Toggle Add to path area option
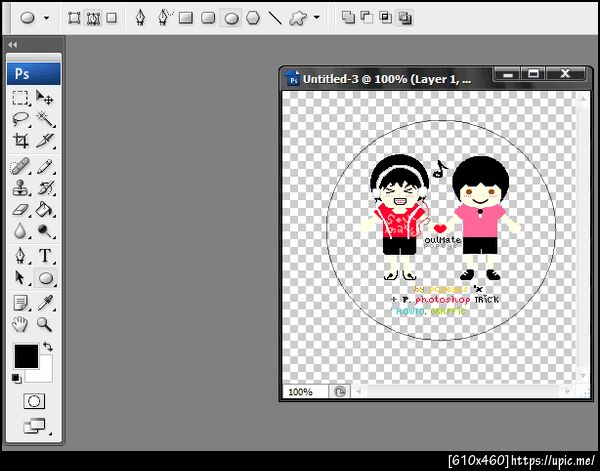Viewport: 600px width, 471px height. point(348,17)
